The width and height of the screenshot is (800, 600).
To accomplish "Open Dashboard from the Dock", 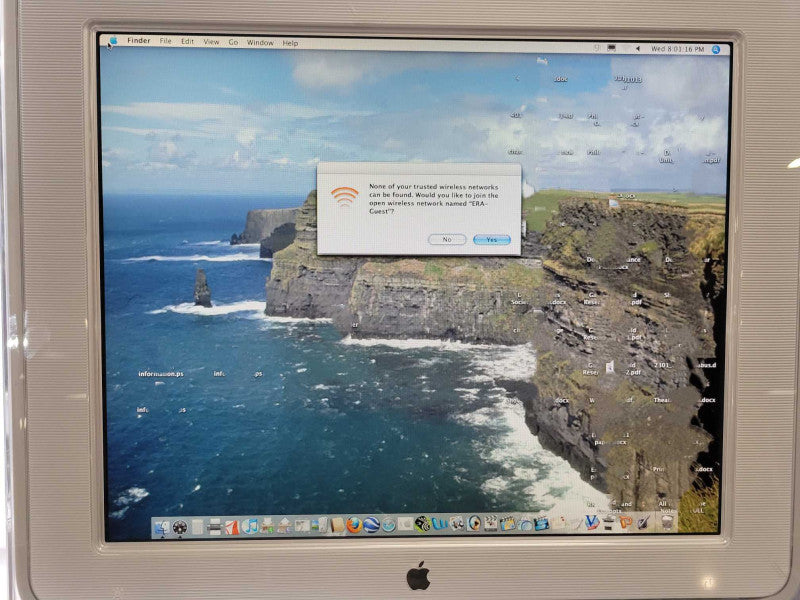I will (x=180, y=527).
